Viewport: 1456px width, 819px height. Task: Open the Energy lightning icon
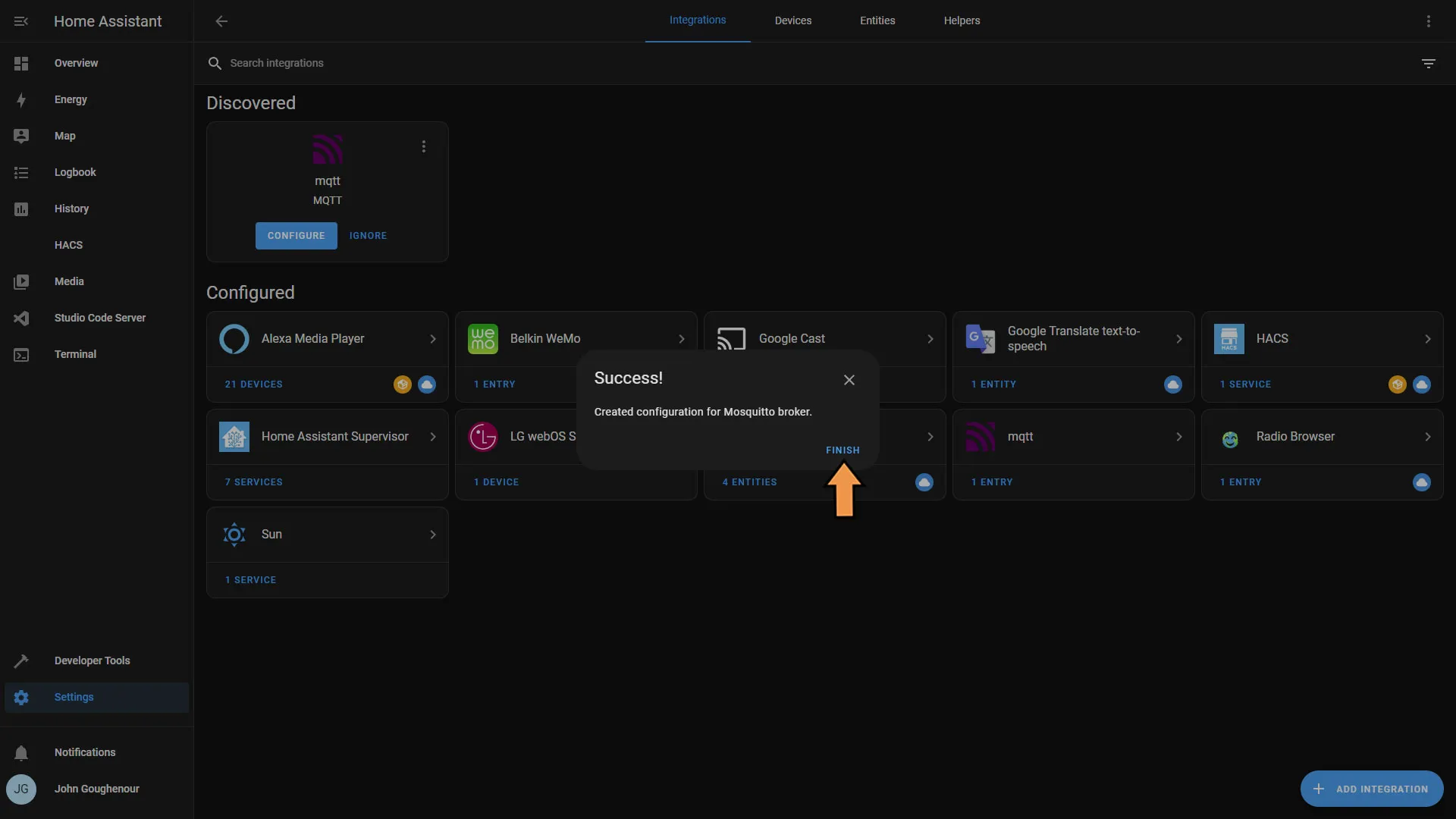point(21,100)
